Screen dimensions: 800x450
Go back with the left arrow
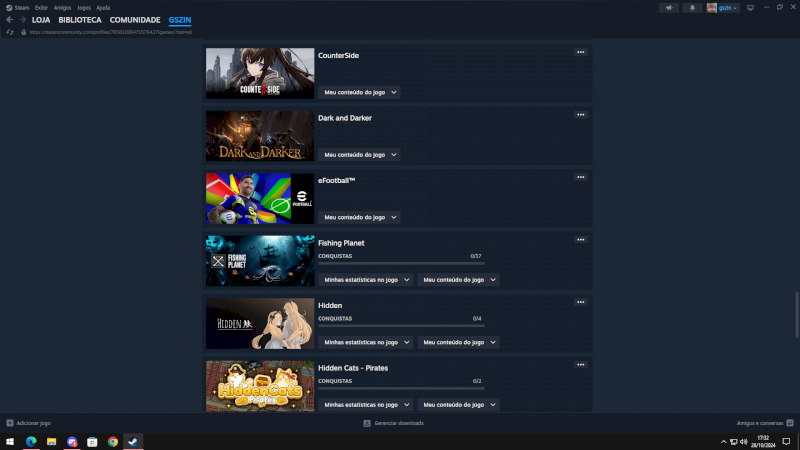coord(9,20)
